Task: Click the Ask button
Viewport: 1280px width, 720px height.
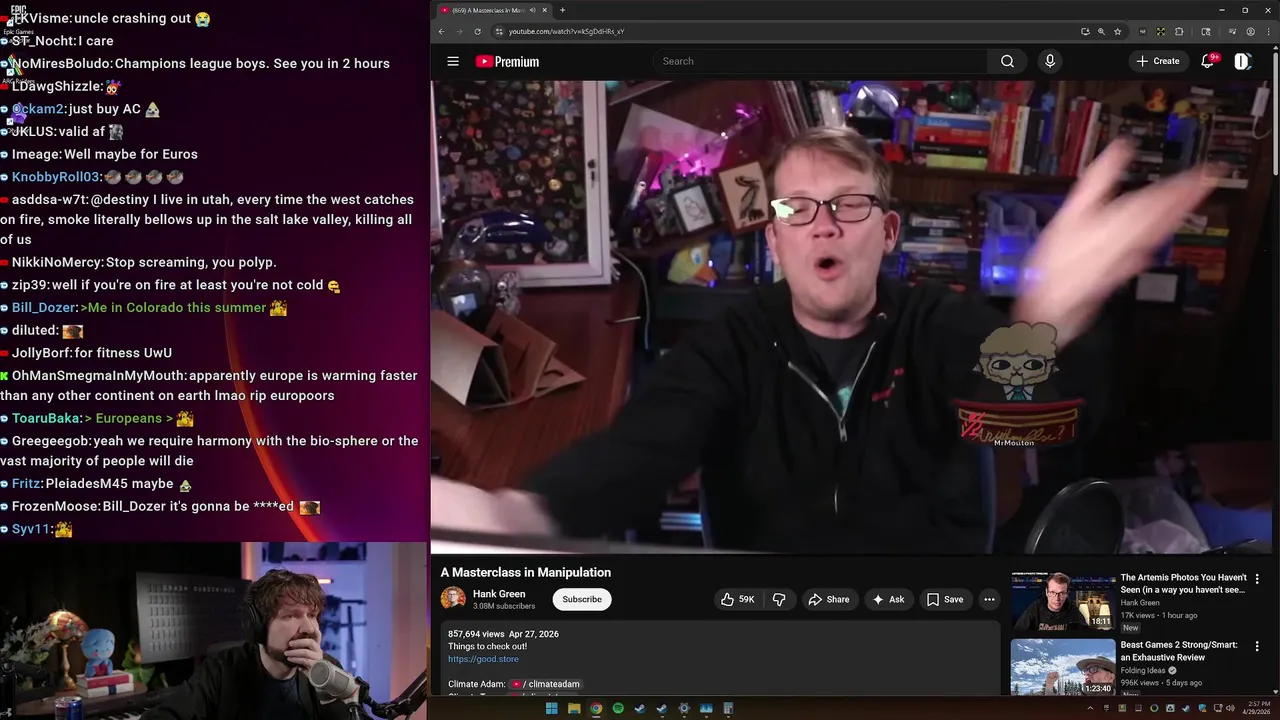Action: coord(888,599)
